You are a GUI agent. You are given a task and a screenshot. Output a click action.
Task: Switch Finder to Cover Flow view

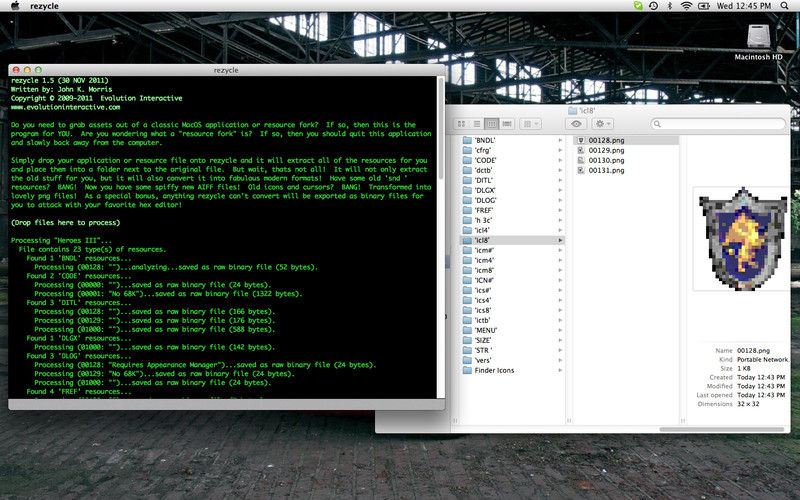pyautogui.click(x=507, y=124)
